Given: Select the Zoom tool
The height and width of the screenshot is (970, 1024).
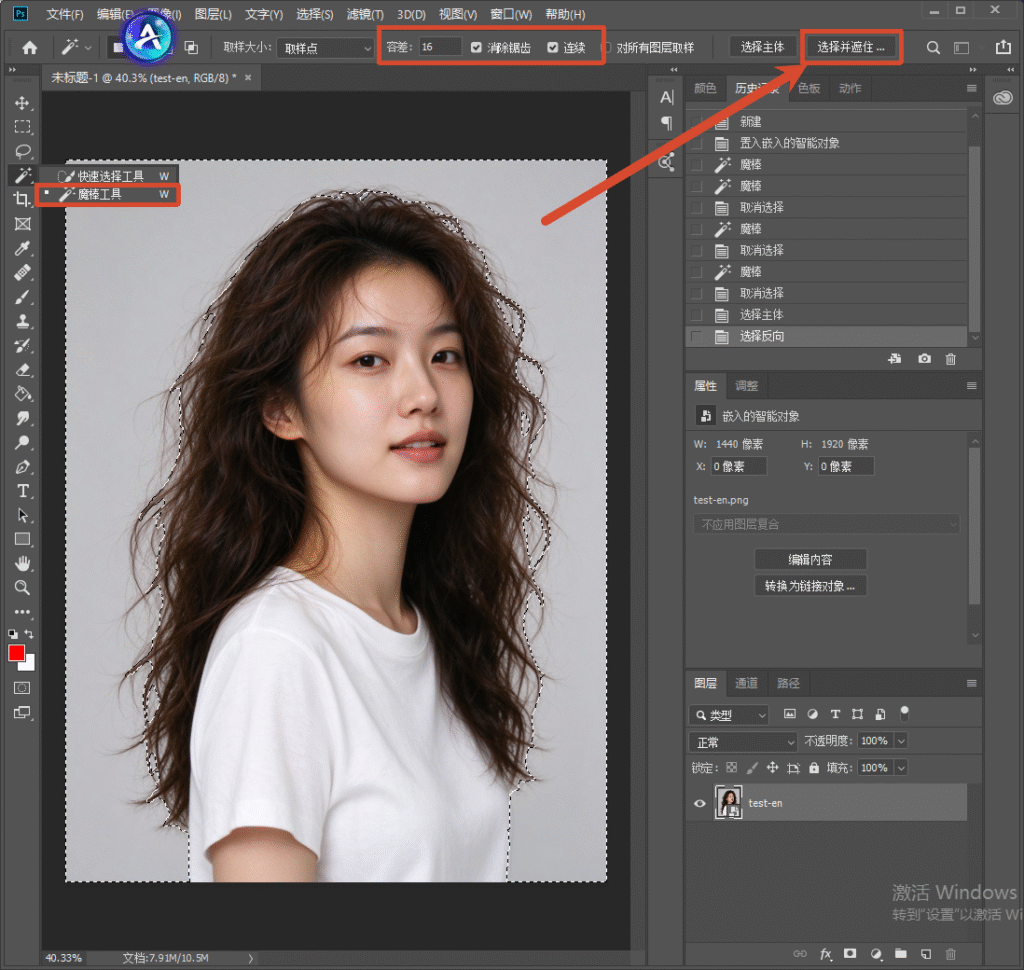Looking at the screenshot, I should pyautogui.click(x=22, y=587).
